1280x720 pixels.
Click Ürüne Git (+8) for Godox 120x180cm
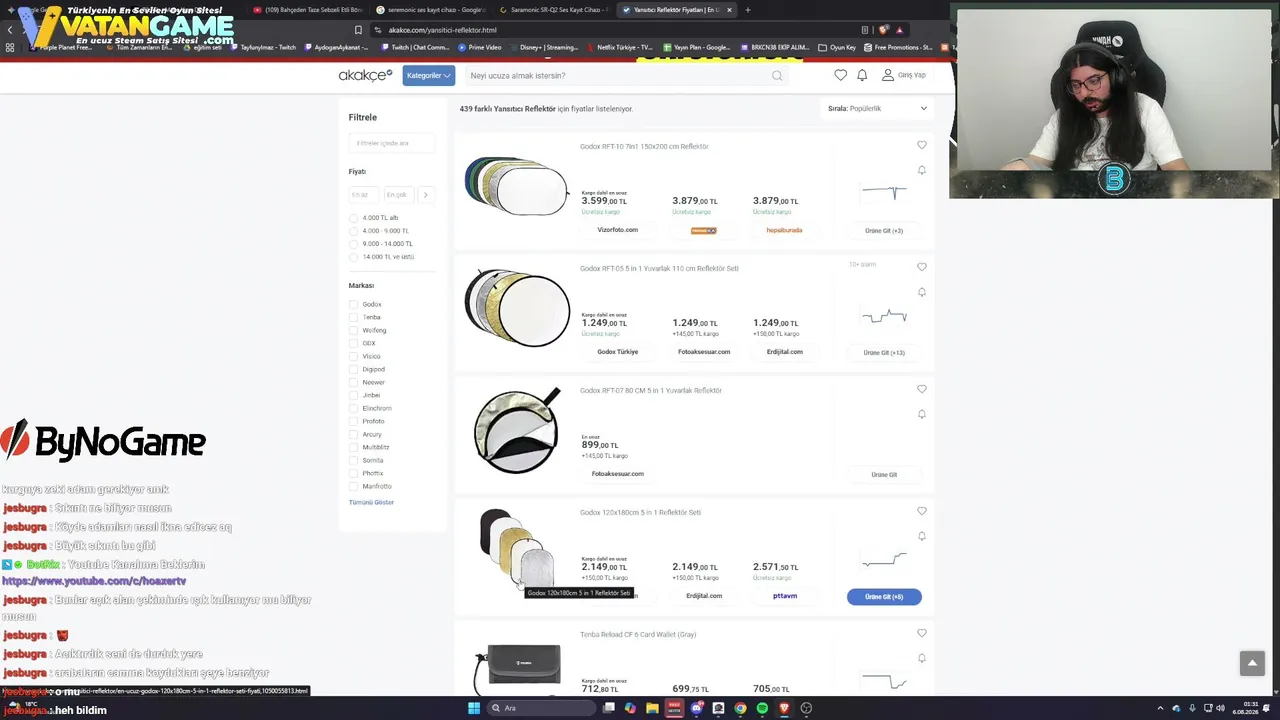point(884,597)
